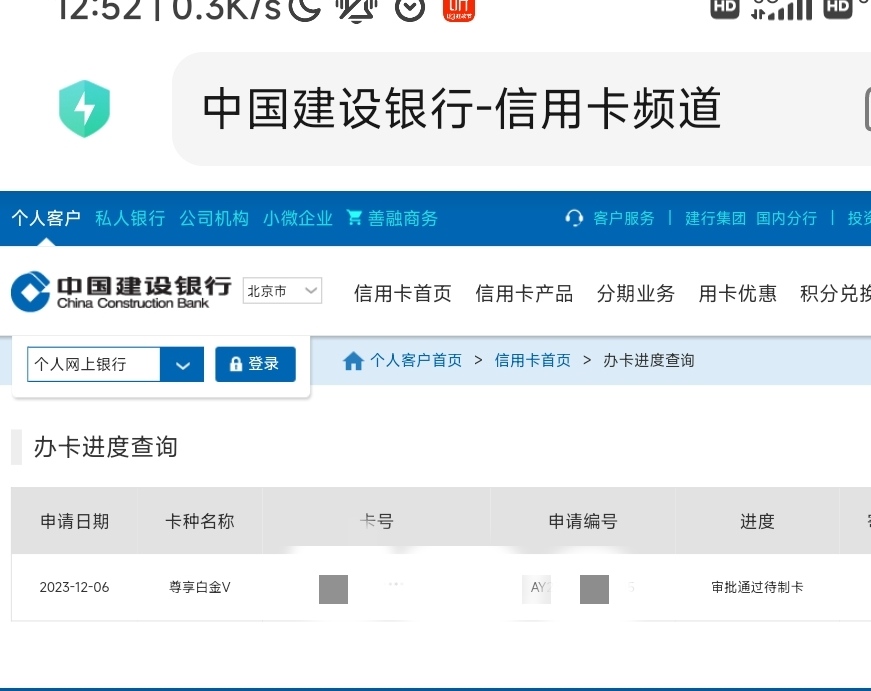Tap the signal strength bars icon

point(782,8)
